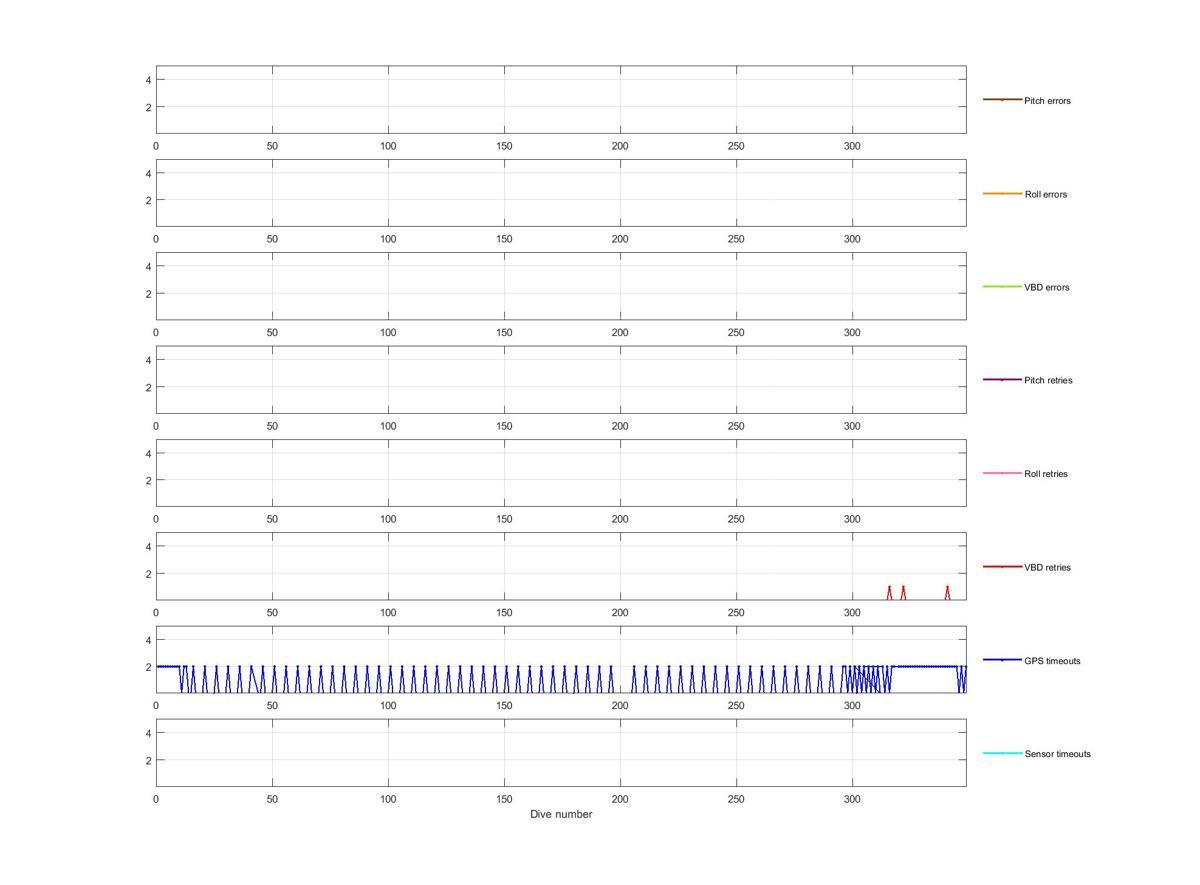The height and width of the screenshot is (885, 1200).
Task: Click the first red VBD retries spike
Action: (889, 592)
